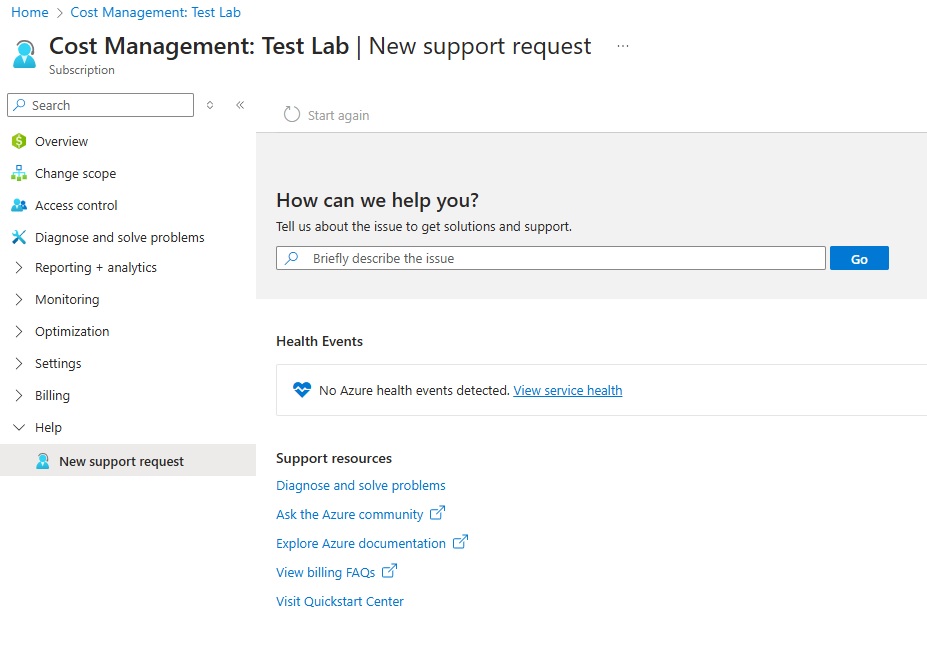Image resolution: width=927 pixels, height=645 pixels.
Task: Collapse the Help section
Action: point(19,427)
